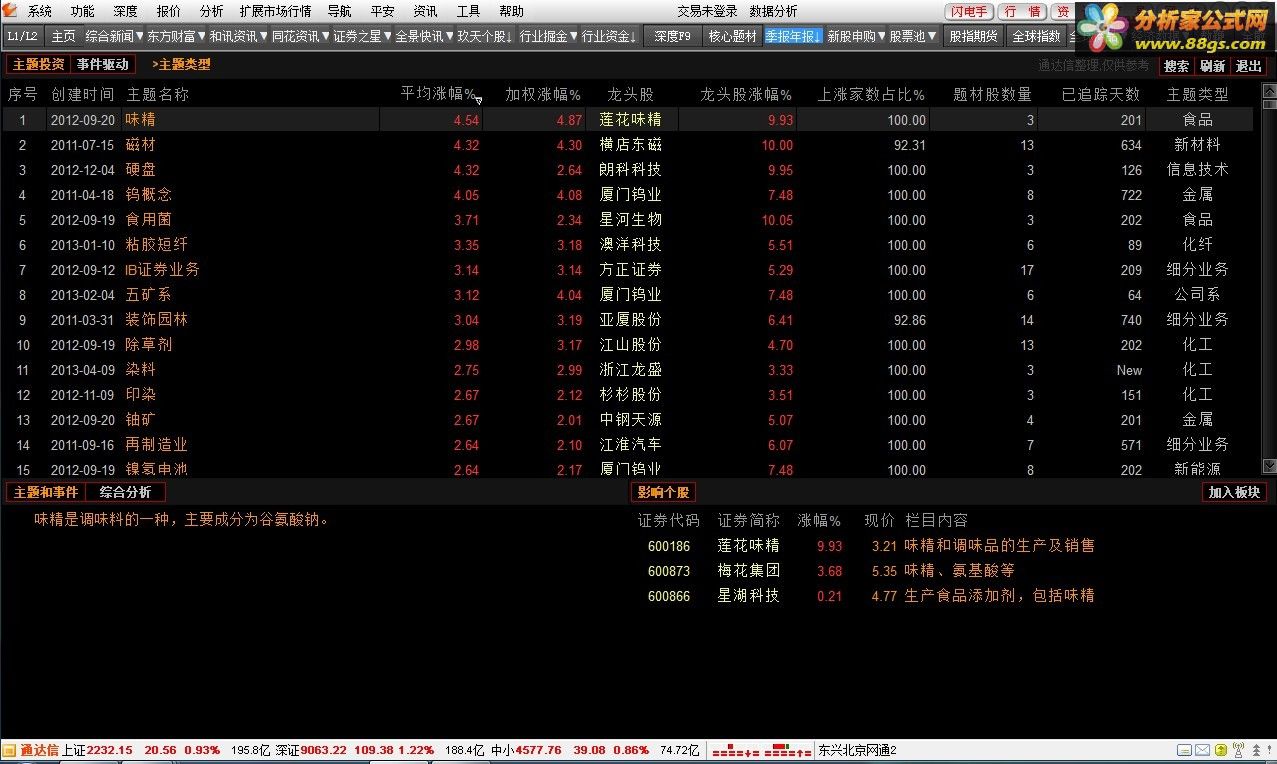
Task: Switch to the 主题投资 tab
Action: (x=38, y=64)
